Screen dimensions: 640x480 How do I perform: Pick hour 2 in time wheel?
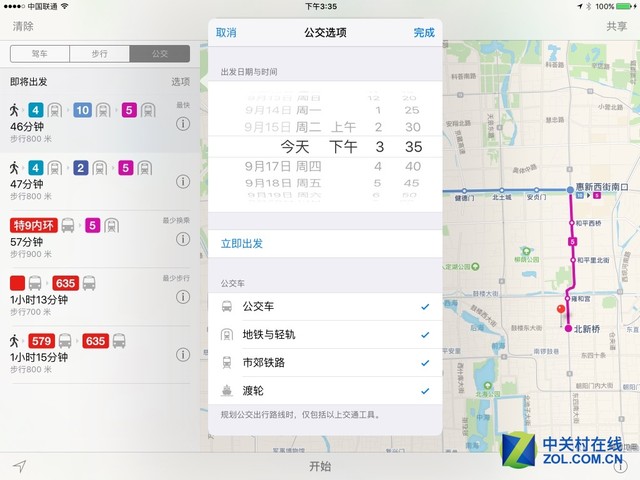pos(378,127)
